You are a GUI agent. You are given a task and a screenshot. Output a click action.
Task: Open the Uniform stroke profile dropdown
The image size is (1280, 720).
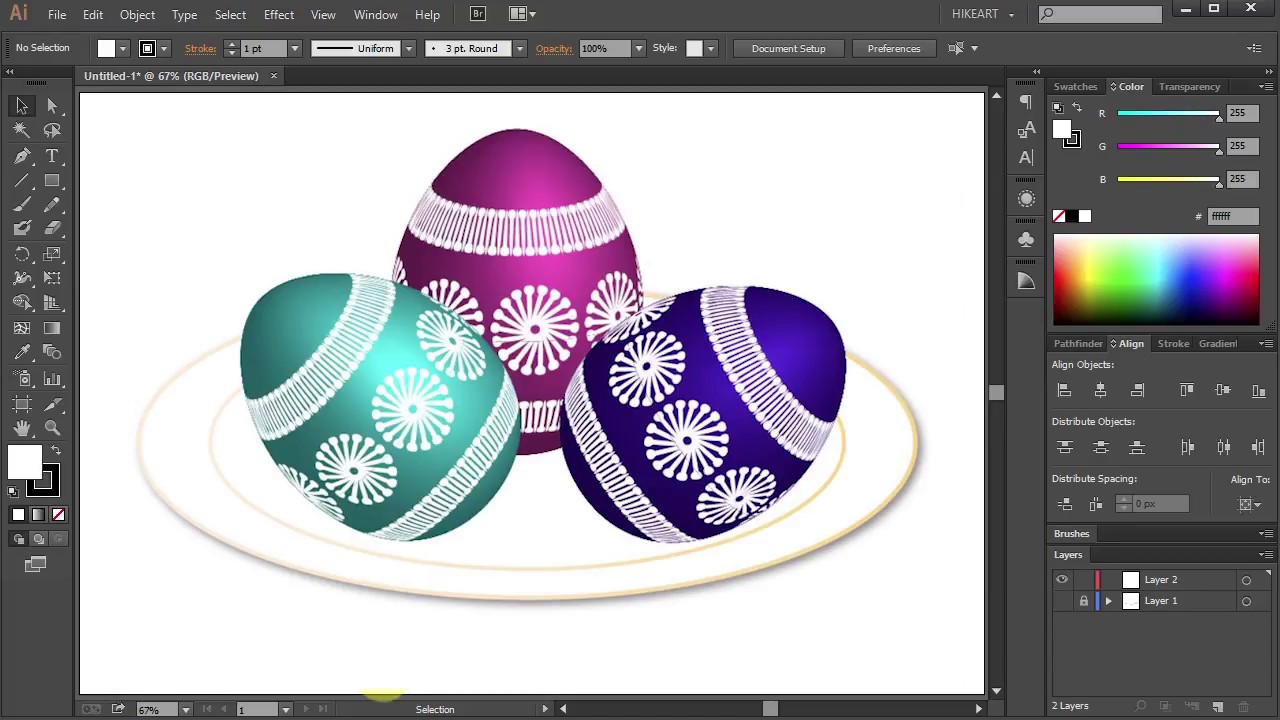(408, 48)
